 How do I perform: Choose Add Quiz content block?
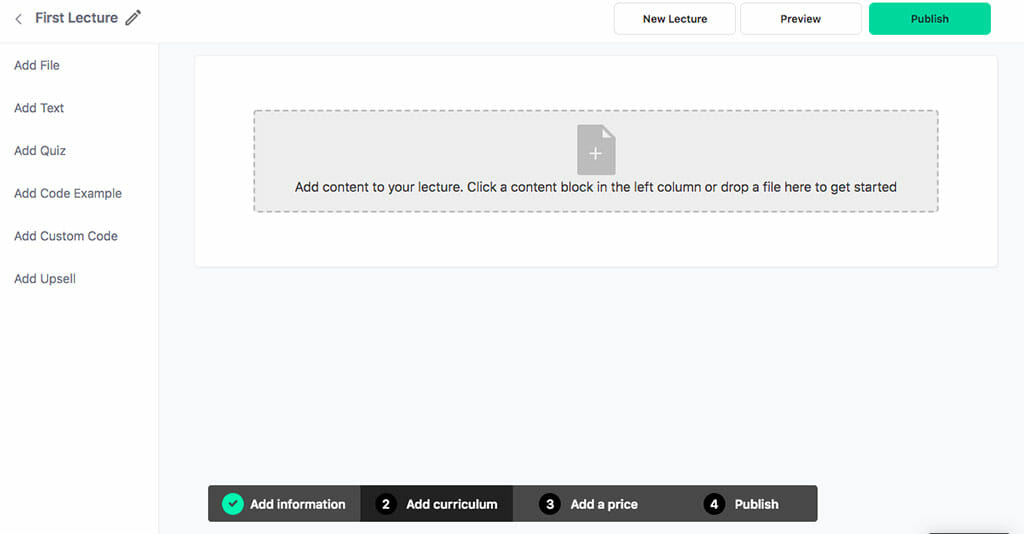[x=40, y=151]
